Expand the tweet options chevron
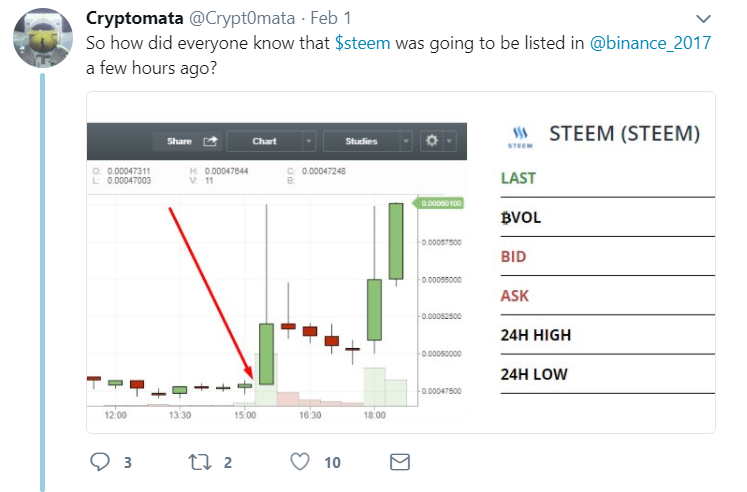Image resolution: width=747 pixels, height=492 pixels. click(x=703, y=19)
